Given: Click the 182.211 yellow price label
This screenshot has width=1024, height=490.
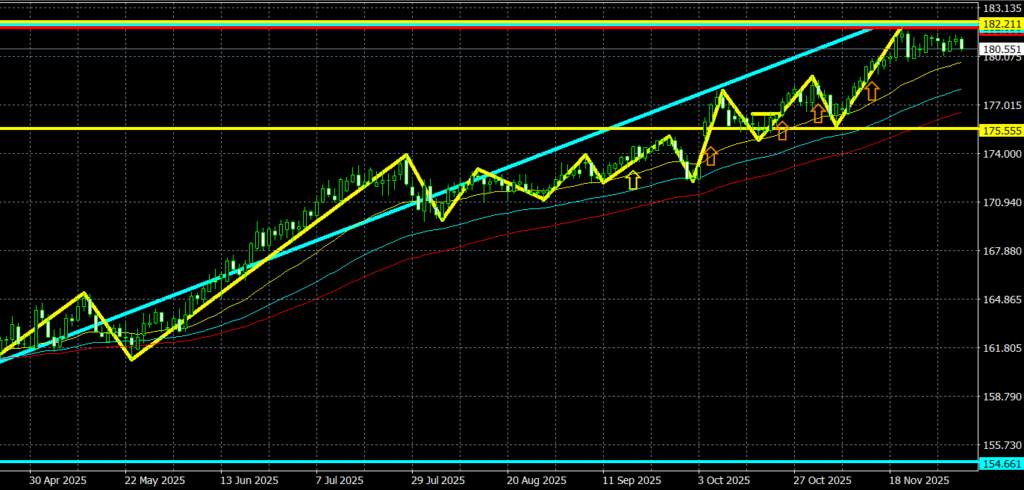Looking at the screenshot, I should coord(1000,23).
